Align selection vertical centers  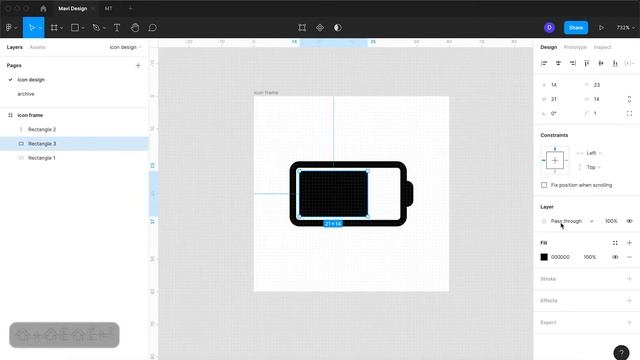tap(601, 63)
